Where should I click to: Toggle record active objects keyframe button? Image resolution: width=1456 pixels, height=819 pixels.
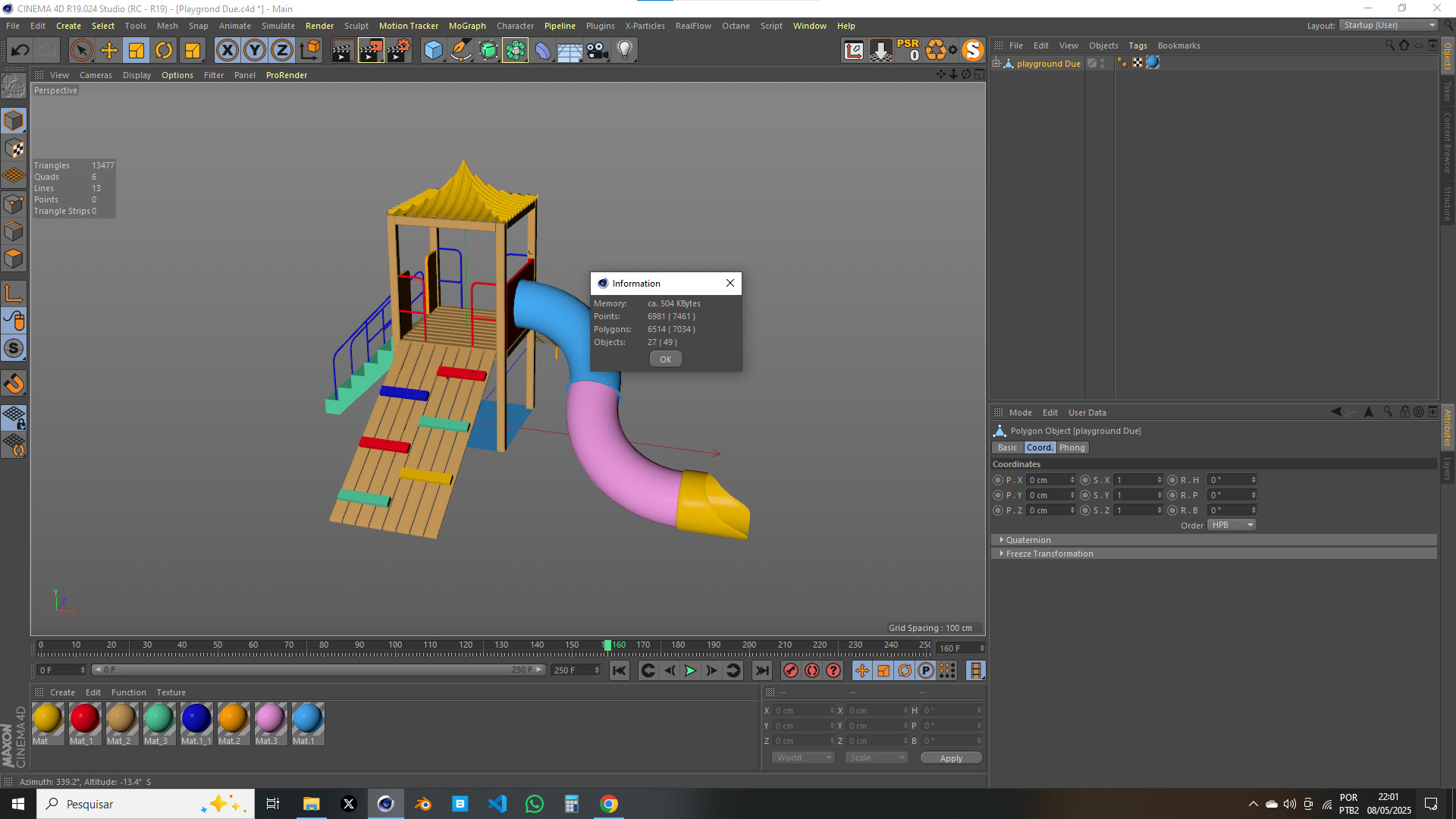point(791,670)
